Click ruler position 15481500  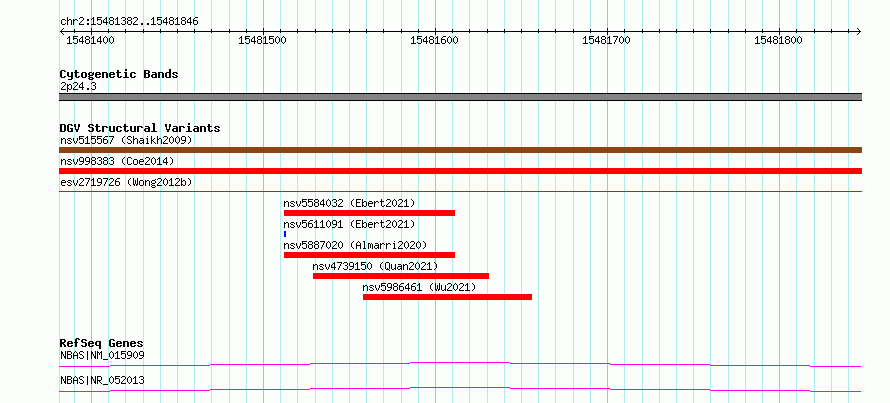click(263, 40)
